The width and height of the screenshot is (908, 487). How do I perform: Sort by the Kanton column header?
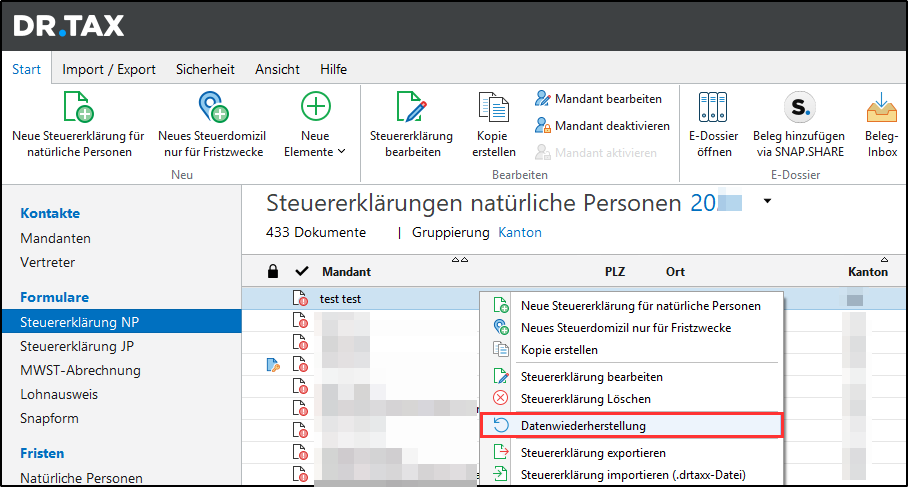pyautogui.click(x=867, y=272)
